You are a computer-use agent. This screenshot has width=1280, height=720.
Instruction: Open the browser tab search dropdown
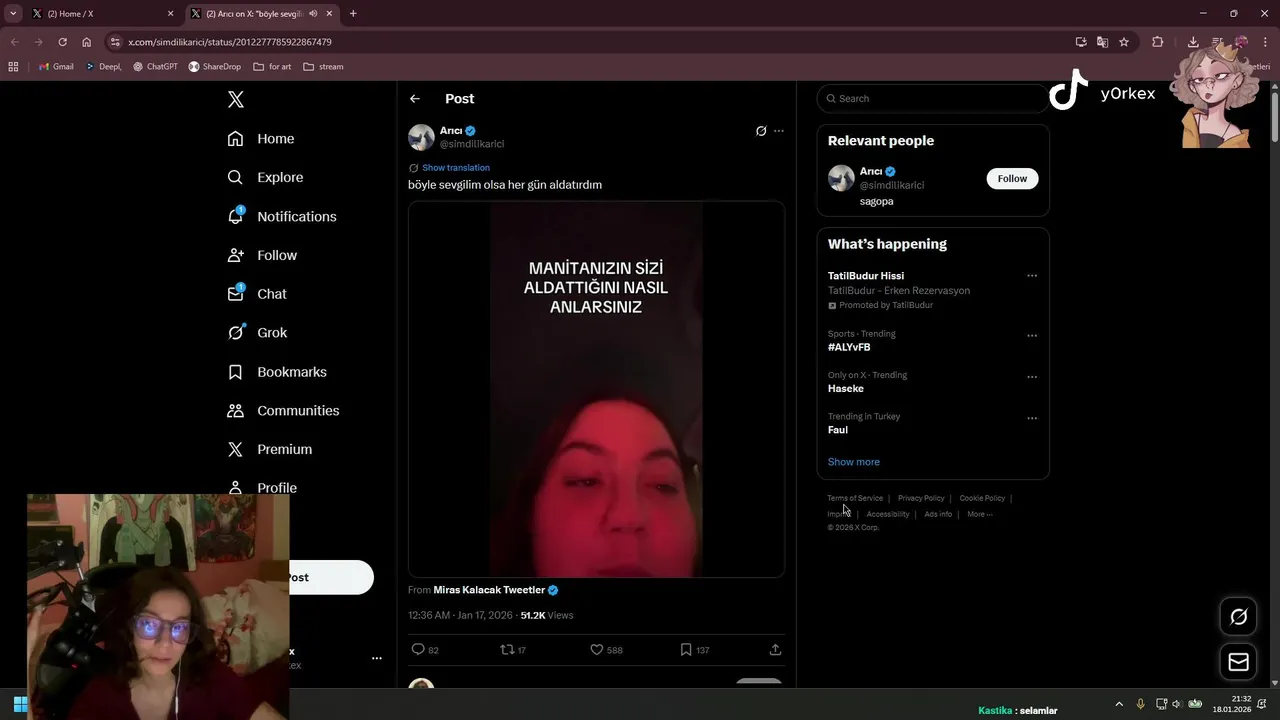click(13, 13)
